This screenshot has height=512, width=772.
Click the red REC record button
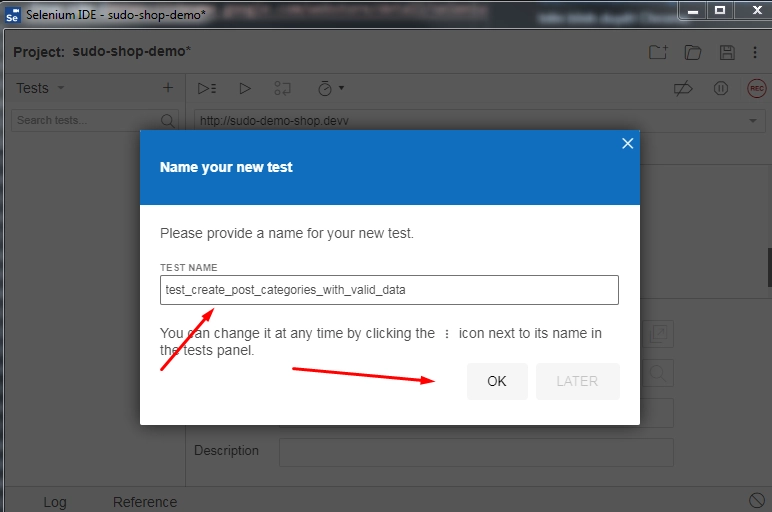pyautogui.click(x=757, y=88)
